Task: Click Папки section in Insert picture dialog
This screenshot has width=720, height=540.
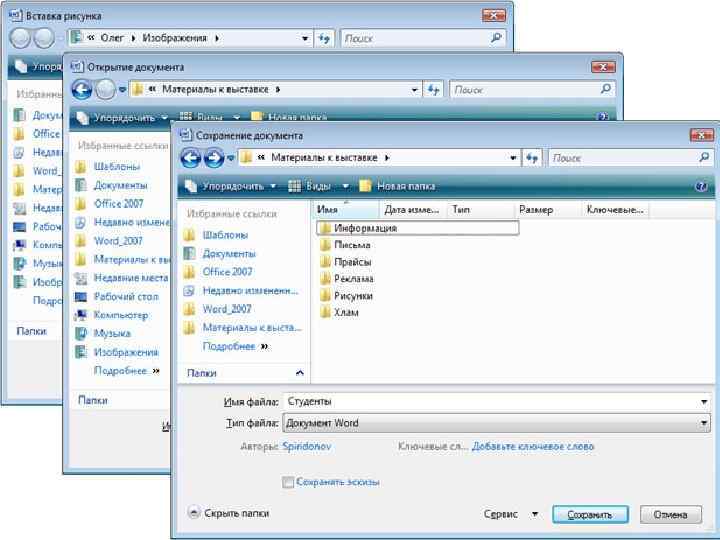Action: tap(31, 331)
